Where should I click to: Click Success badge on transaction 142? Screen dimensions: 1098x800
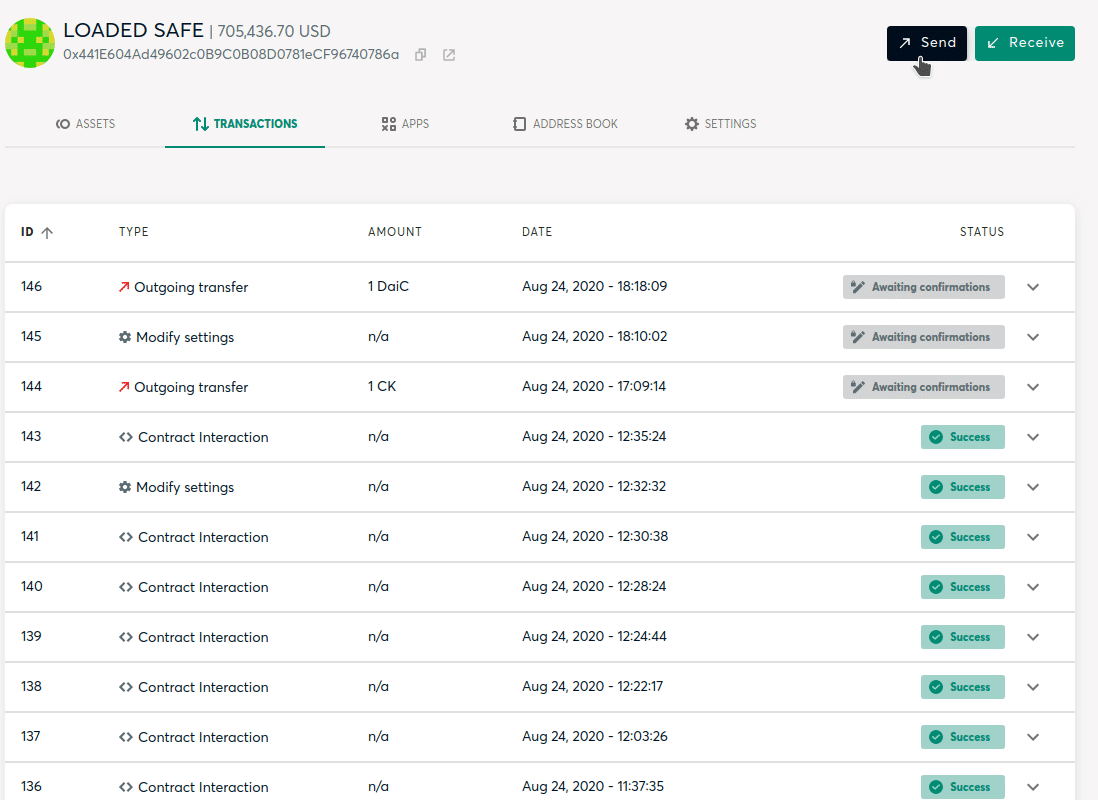(x=963, y=488)
